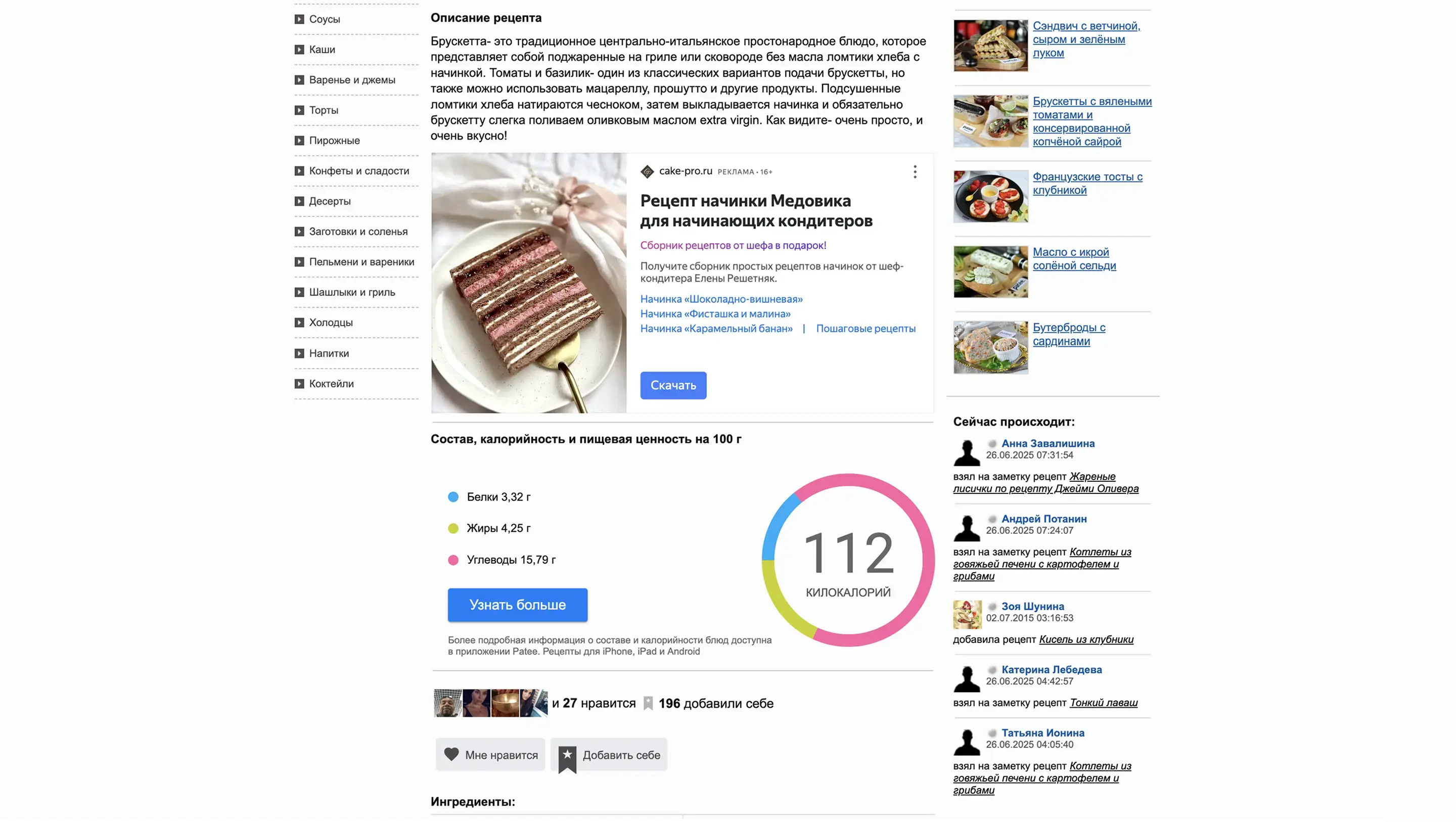The image size is (1456, 822).
Task: Click the Medovik cake ad image
Action: pos(528,283)
